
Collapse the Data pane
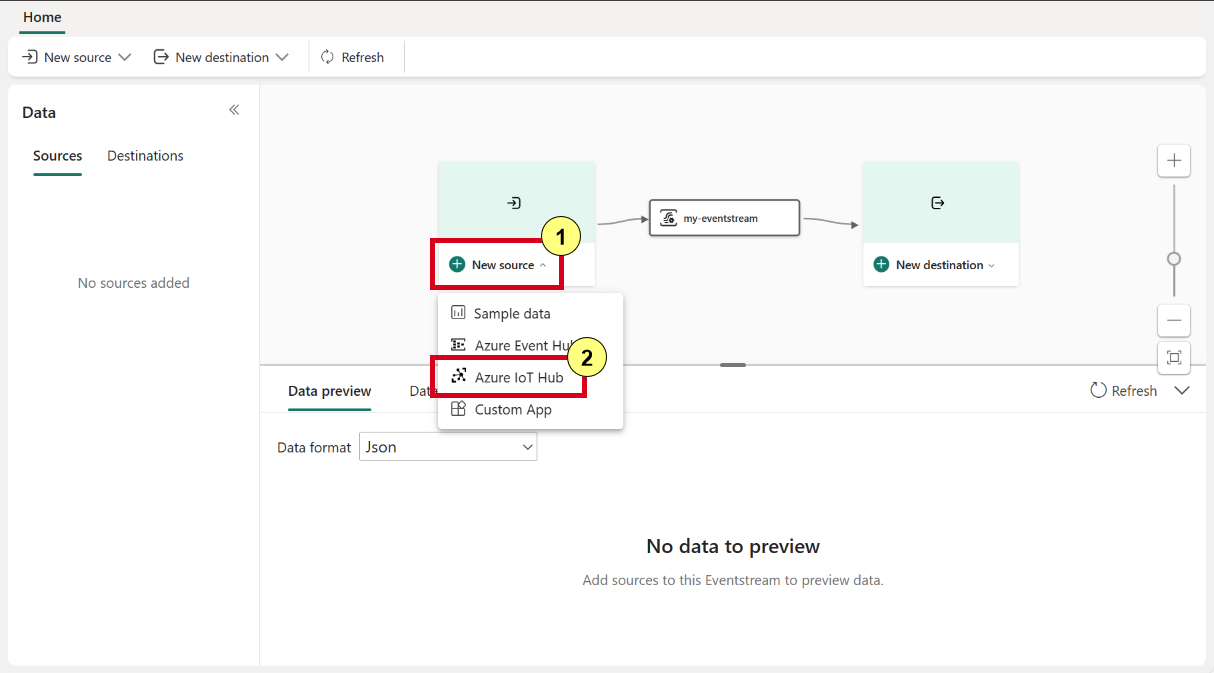coord(234,110)
